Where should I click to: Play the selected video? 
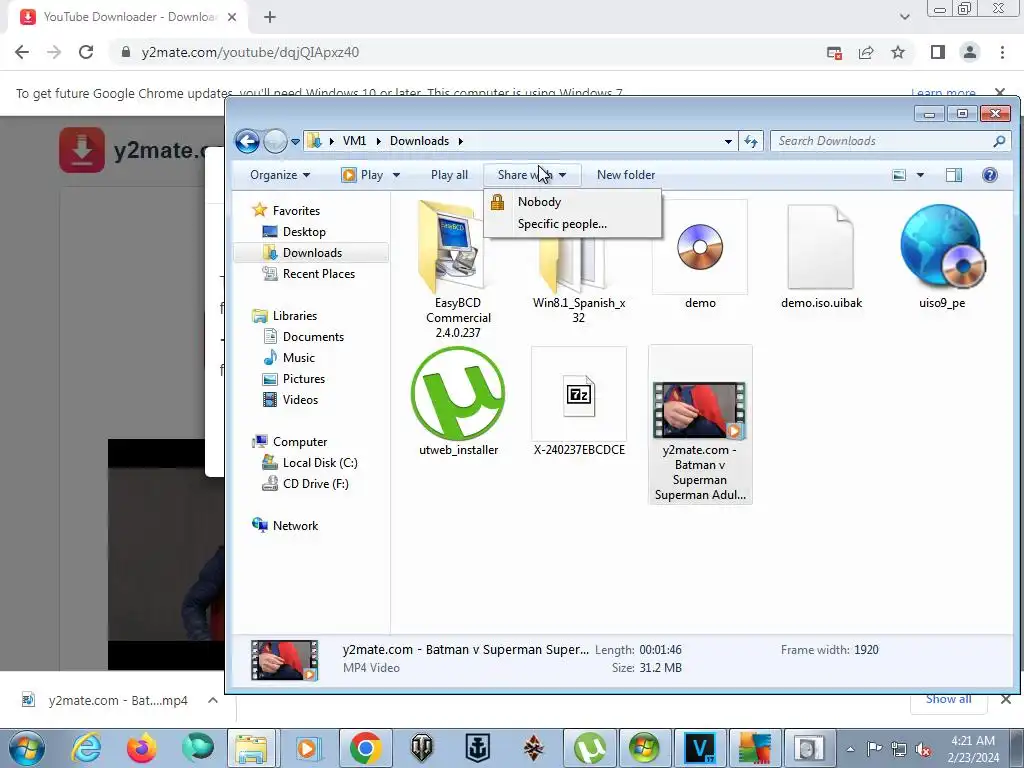tap(362, 175)
